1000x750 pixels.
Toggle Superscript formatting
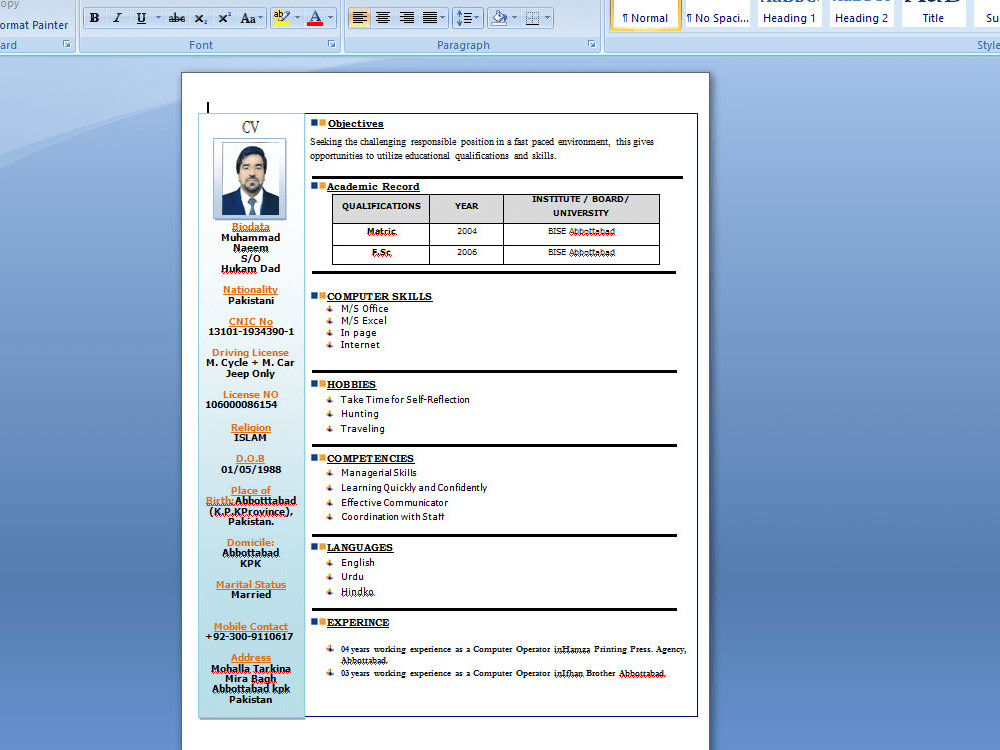tap(224, 18)
